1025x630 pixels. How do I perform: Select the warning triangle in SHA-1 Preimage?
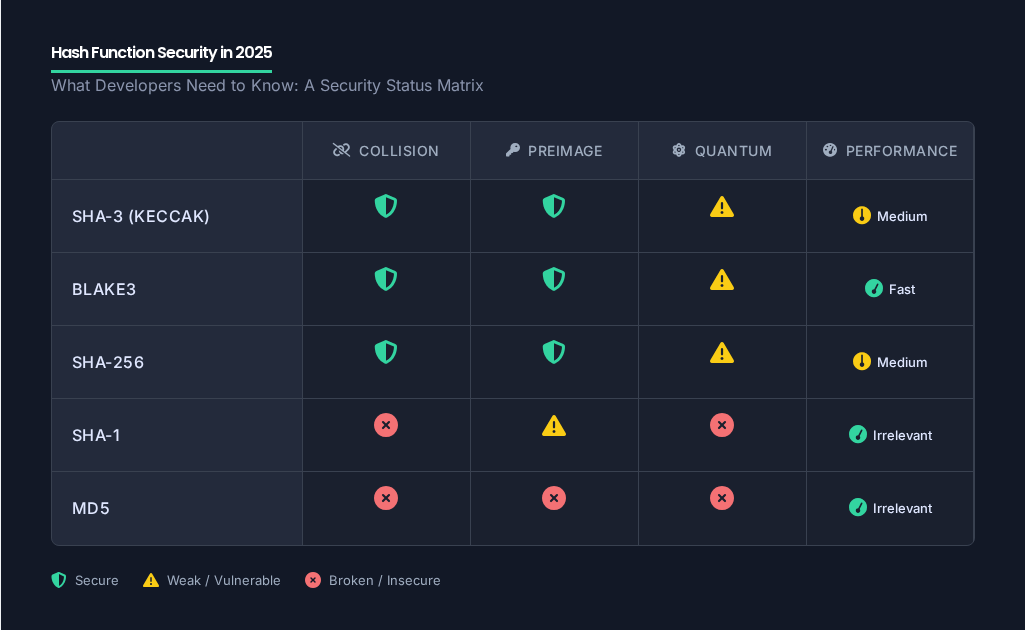pyautogui.click(x=554, y=425)
